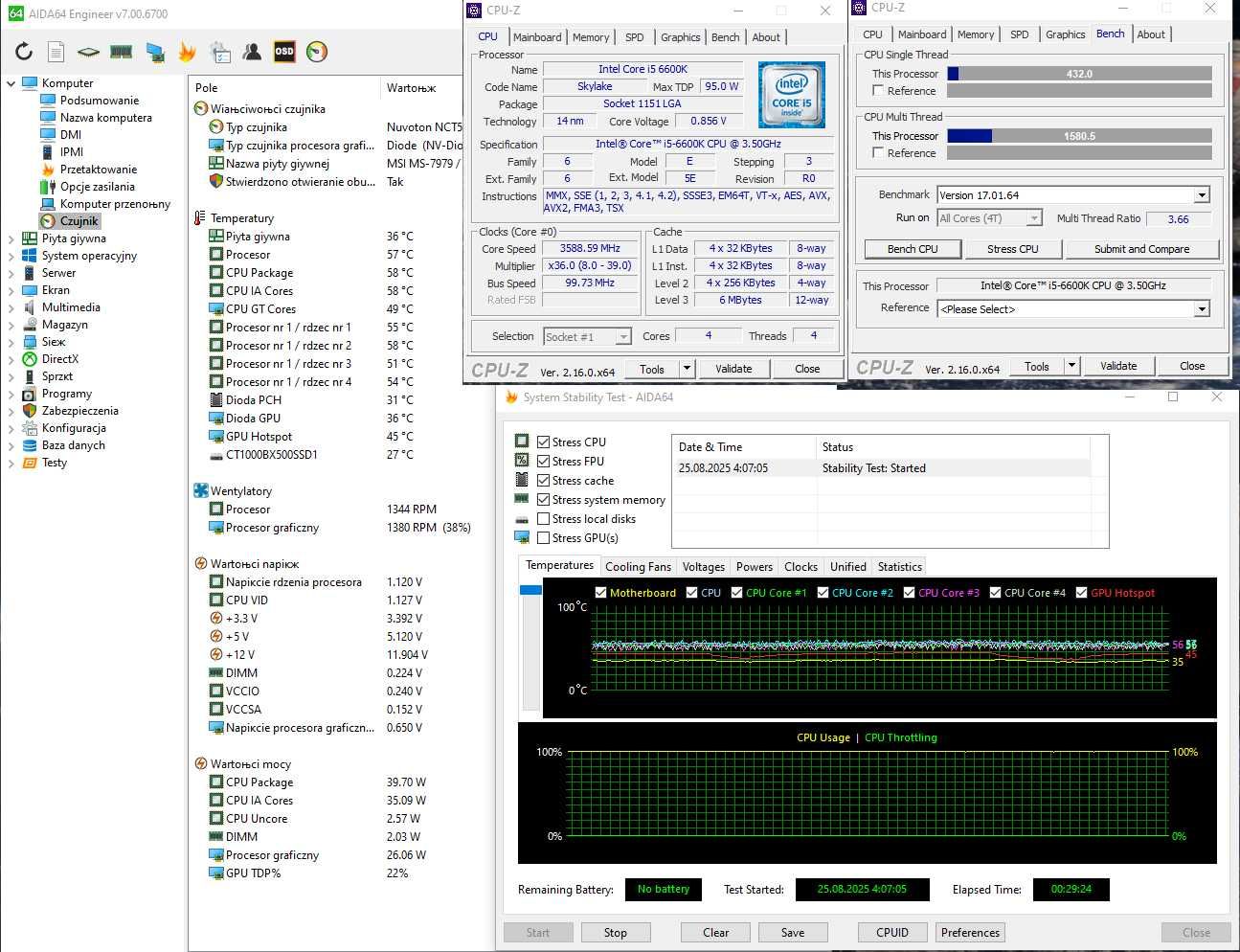The image size is (1240, 952).
Task: Stop the running stability test
Action: click(616, 933)
